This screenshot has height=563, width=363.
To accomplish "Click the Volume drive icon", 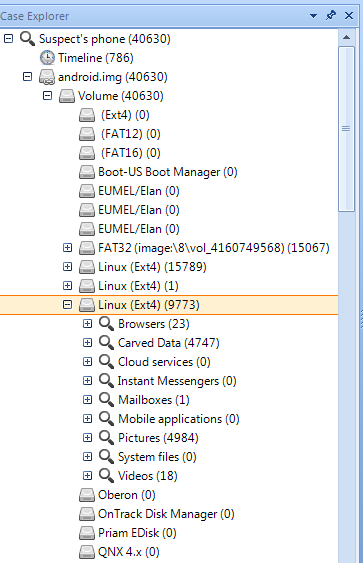I will [67, 96].
